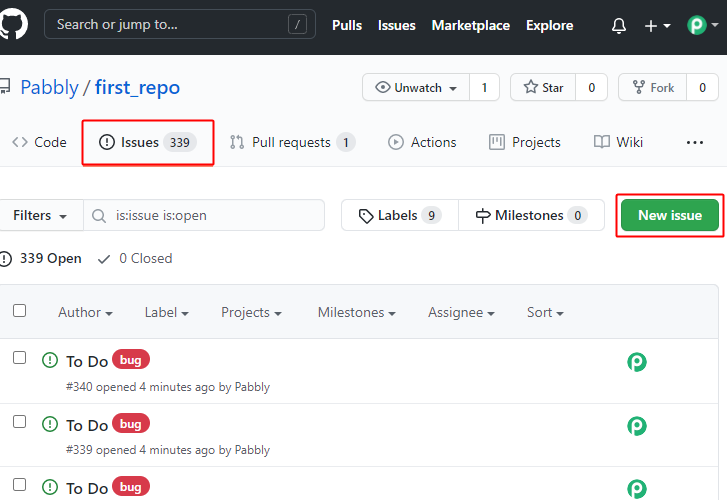The width and height of the screenshot is (727, 500).
Task: Click the open-issue icon for issue #339
Action: click(x=50, y=424)
